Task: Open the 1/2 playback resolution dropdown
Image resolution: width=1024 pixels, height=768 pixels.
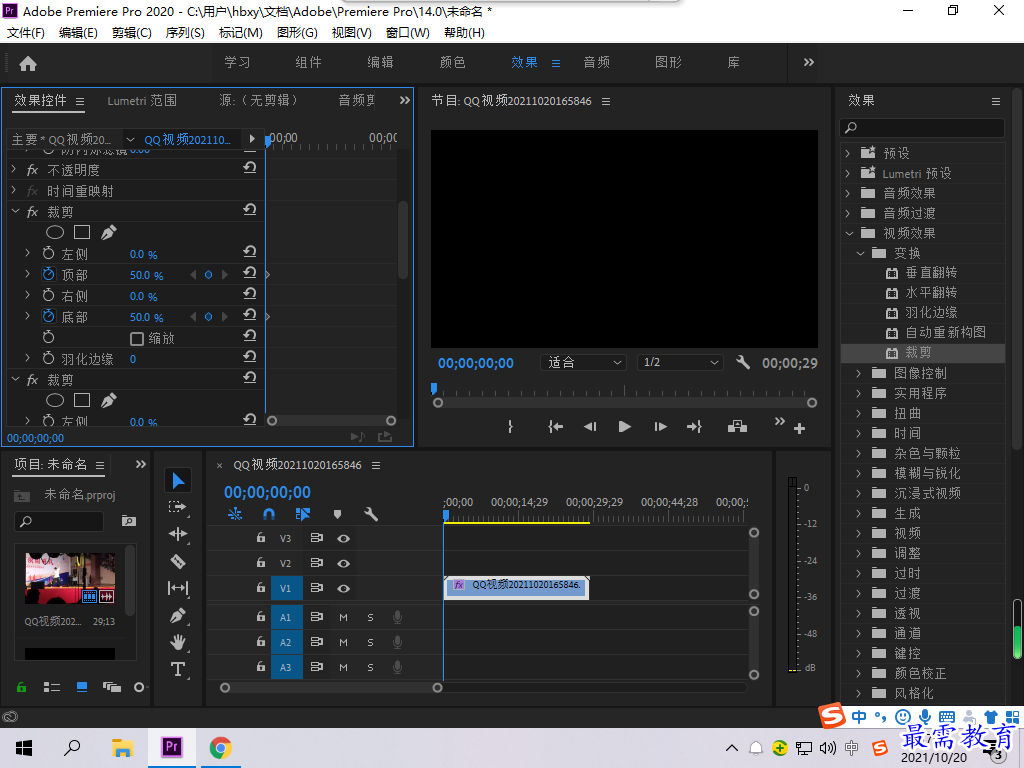Action: (680, 362)
